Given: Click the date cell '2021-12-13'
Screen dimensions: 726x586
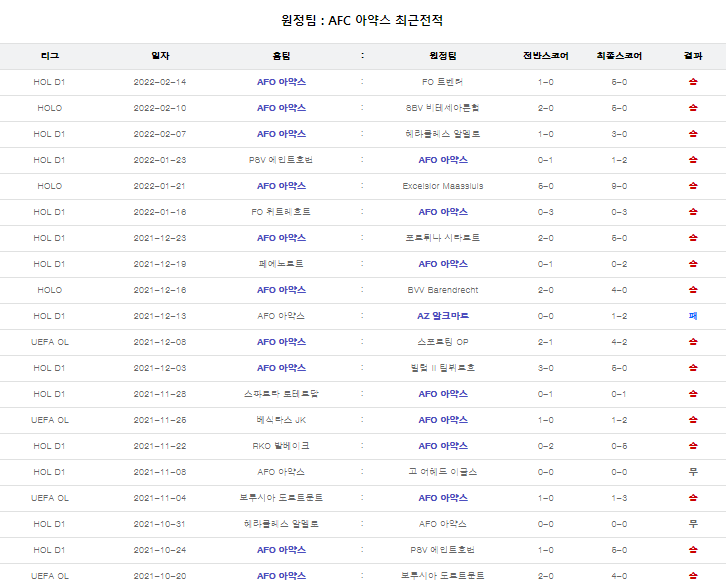Looking at the screenshot, I should coord(160,316).
